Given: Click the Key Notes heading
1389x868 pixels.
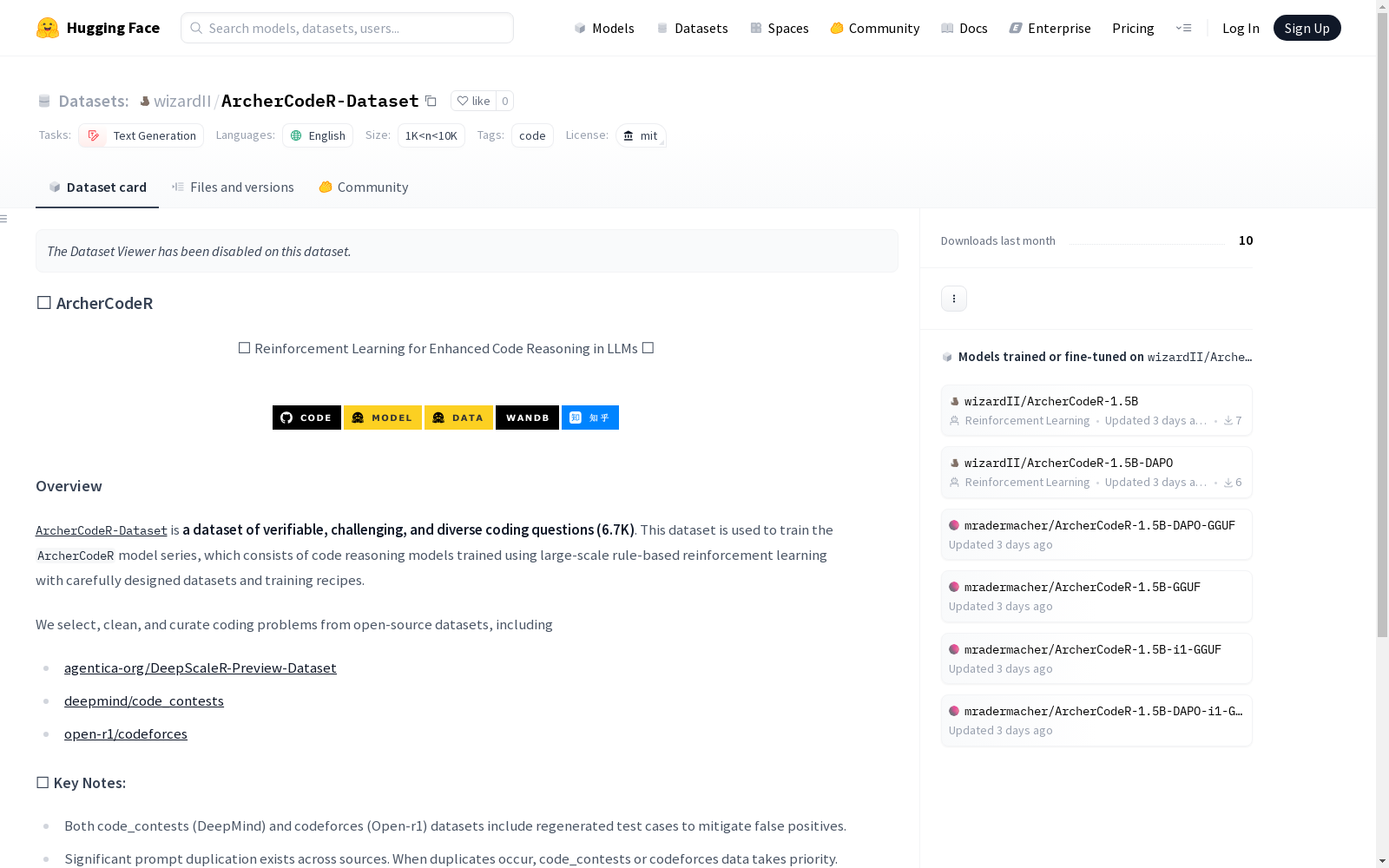Looking at the screenshot, I should [x=81, y=783].
